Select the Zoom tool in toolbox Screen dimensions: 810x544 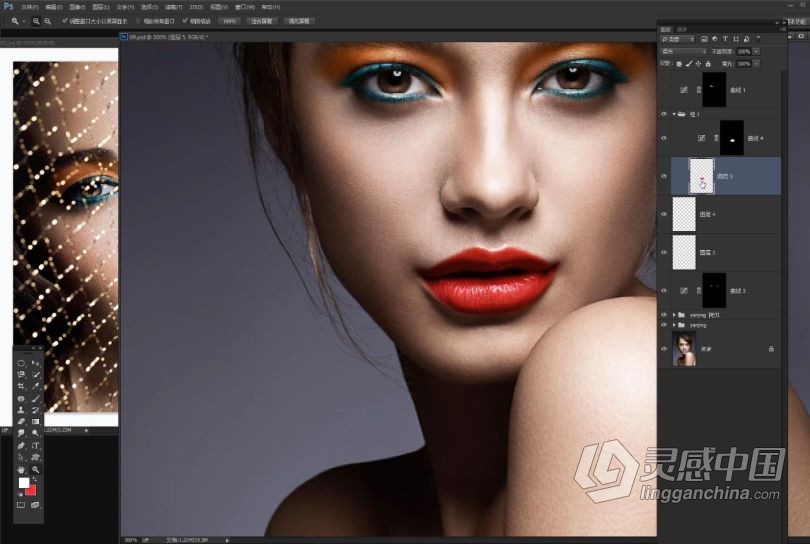pos(35,470)
